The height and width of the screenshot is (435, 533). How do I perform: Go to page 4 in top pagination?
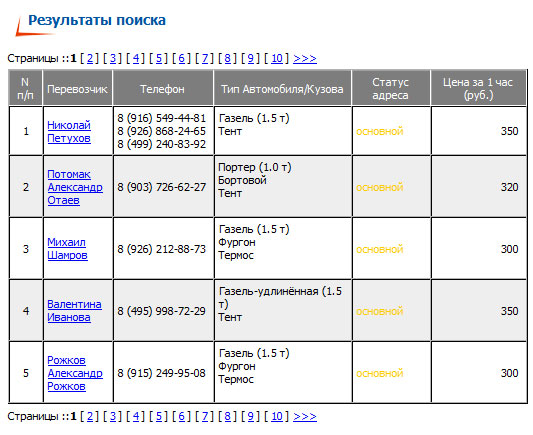pyautogui.click(x=136, y=58)
